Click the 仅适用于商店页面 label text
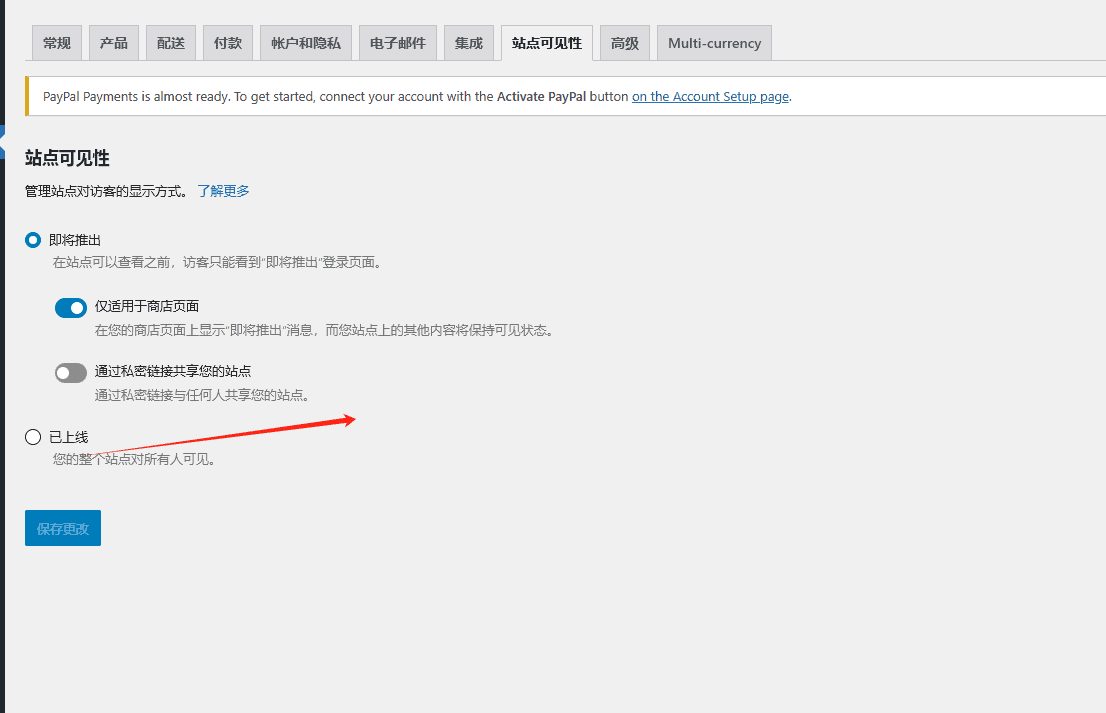This screenshot has height=713, width=1106. tap(147, 306)
